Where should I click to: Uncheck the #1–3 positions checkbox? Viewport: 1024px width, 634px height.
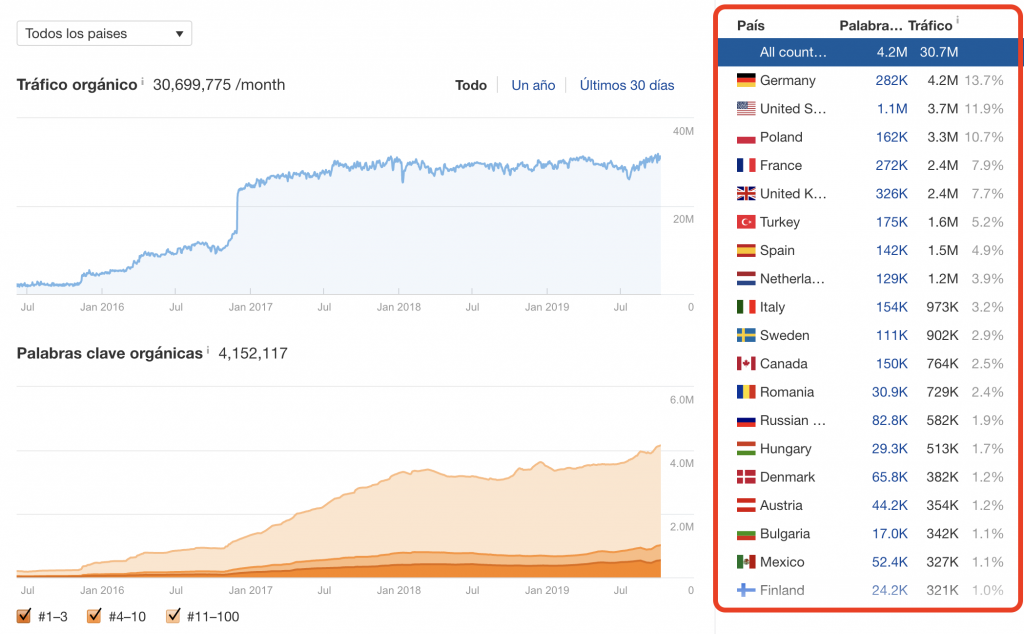click(x=25, y=616)
